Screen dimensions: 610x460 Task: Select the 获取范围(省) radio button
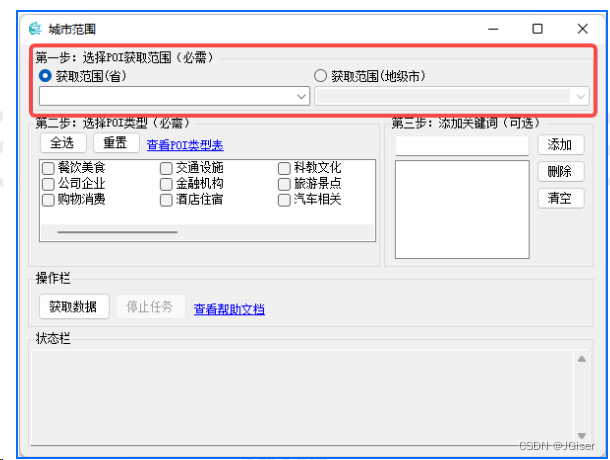(x=45, y=75)
